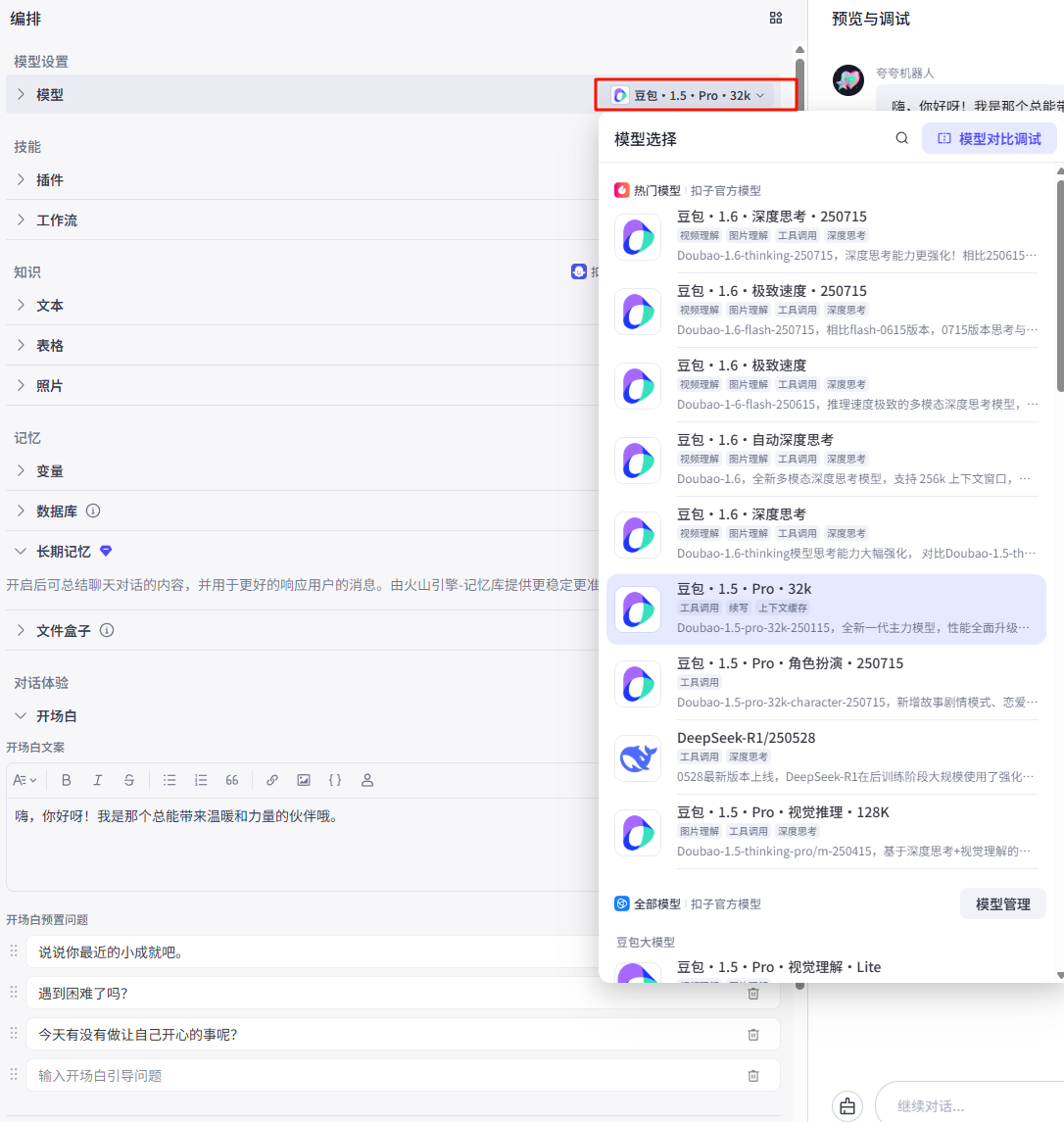Insert a numbered list

[200, 780]
